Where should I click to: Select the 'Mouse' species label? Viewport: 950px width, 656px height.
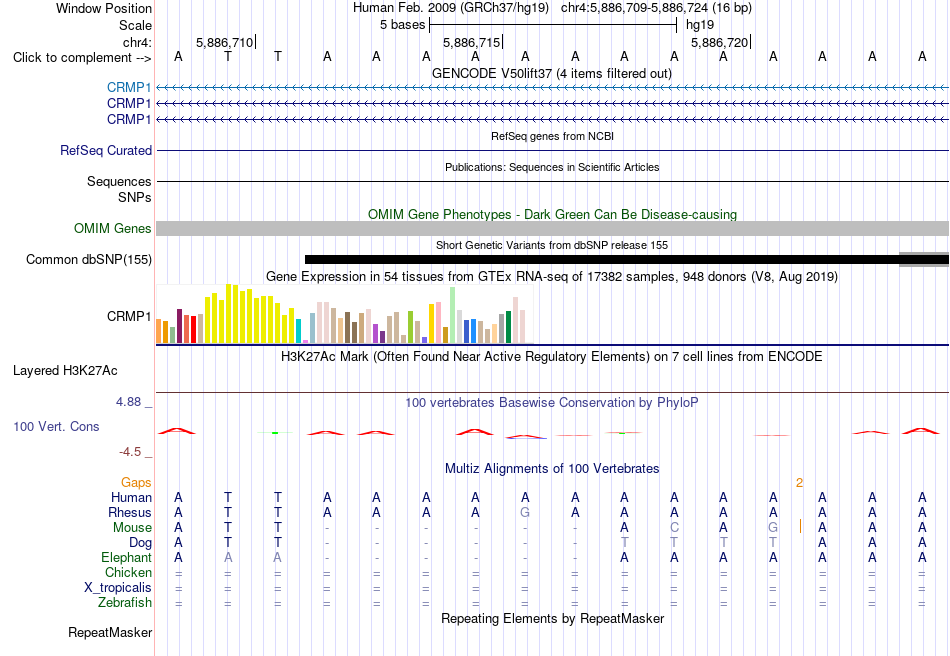click(x=132, y=528)
